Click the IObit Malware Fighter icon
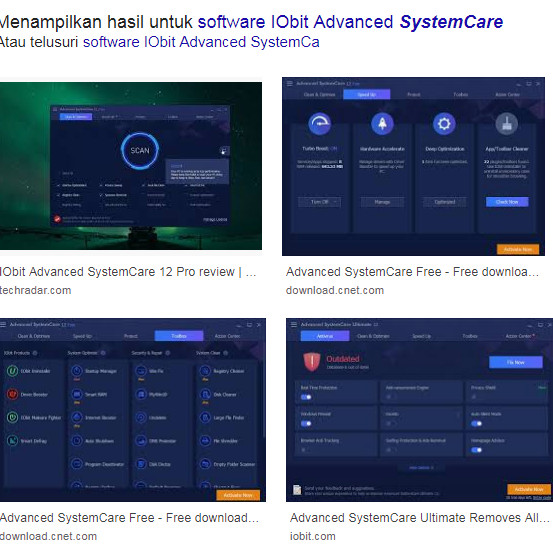 tap(12, 418)
